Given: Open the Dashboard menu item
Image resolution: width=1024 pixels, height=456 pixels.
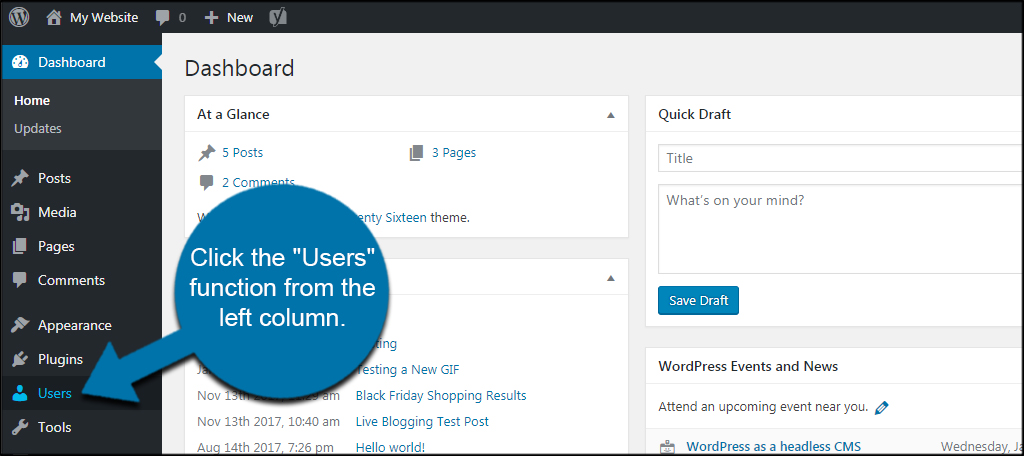Looking at the screenshot, I should pyautogui.click(x=81, y=63).
